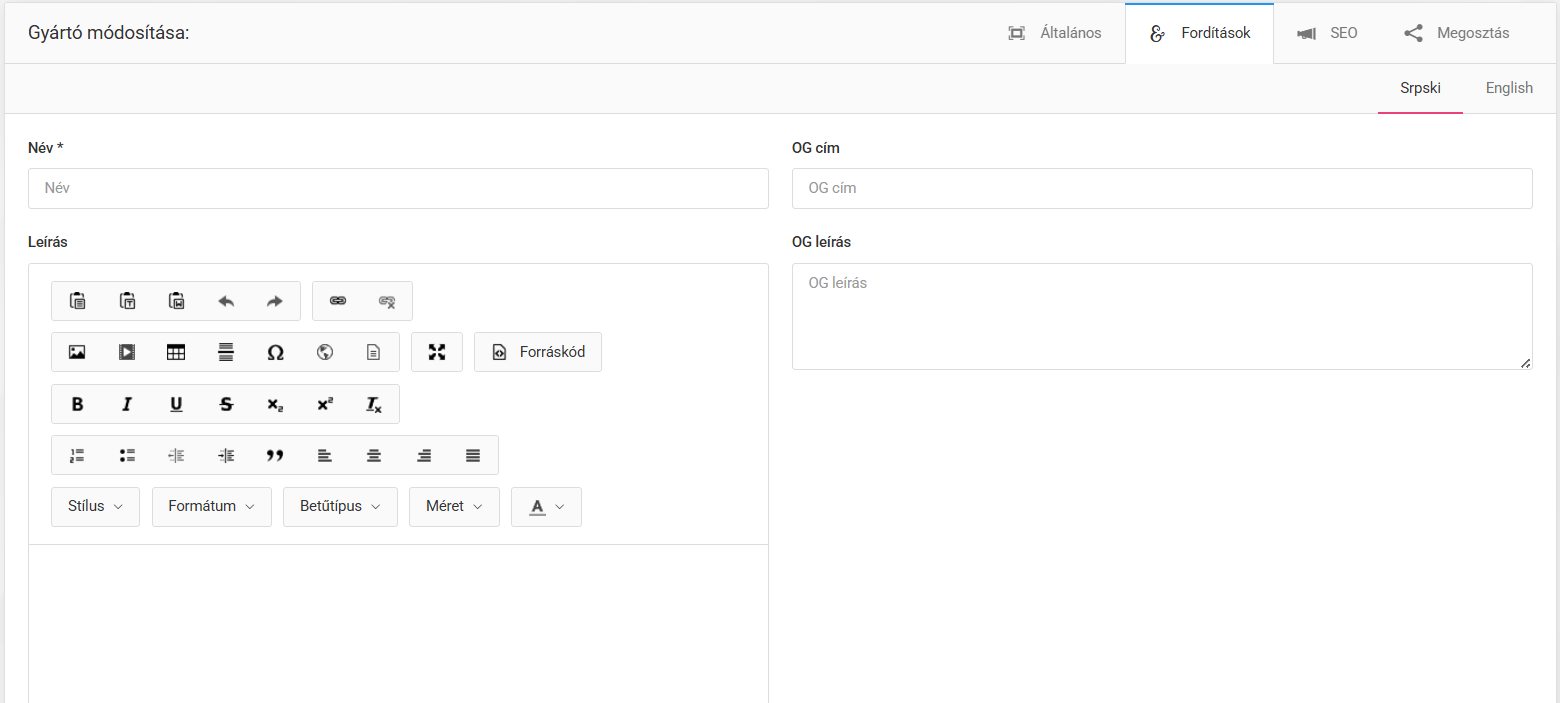The width and height of the screenshot is (1560, 703).
Task: Open the text color picker
Action: coord(546,506)
